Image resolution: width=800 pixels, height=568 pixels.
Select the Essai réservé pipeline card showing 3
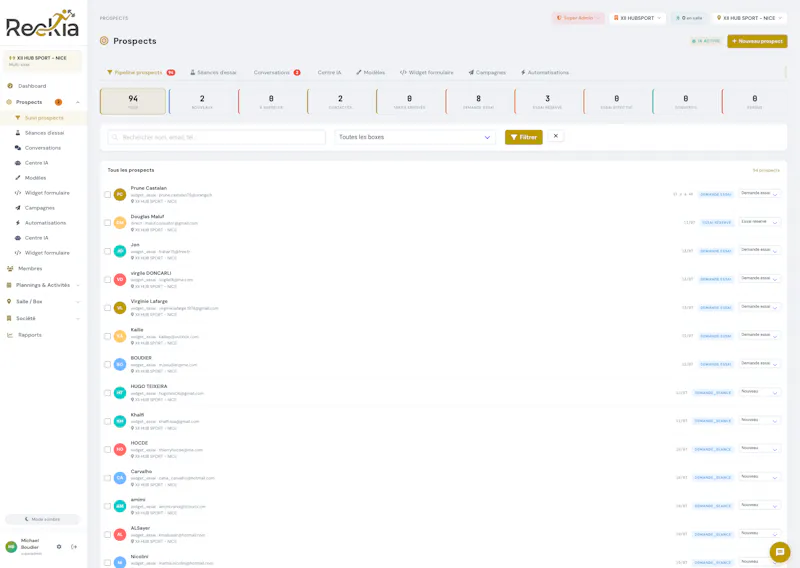click(x=547, y=101)
